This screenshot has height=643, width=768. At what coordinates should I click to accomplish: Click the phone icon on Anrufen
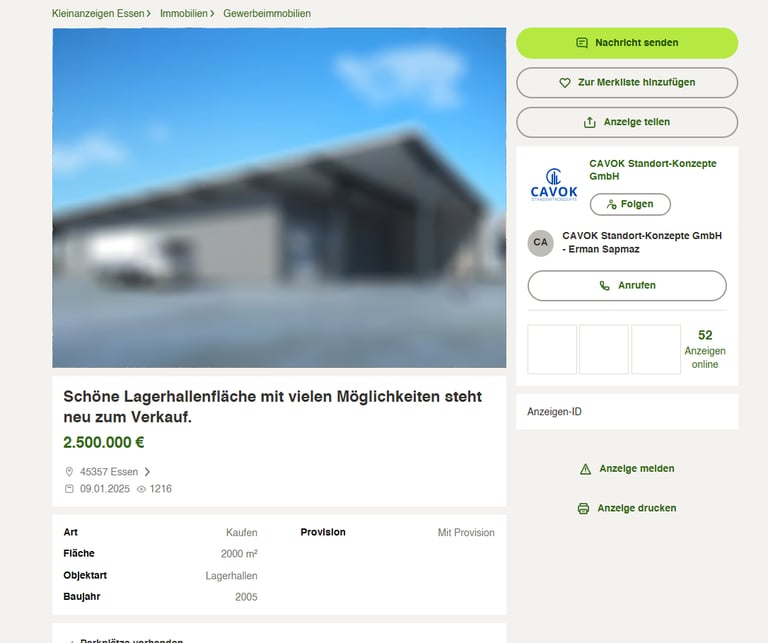click(x=605, y=286)
